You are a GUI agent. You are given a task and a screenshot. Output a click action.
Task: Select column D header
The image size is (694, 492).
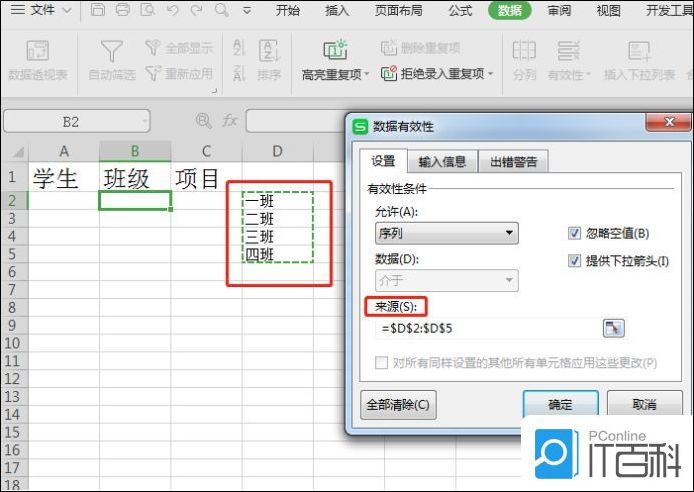tap(278, 151)
